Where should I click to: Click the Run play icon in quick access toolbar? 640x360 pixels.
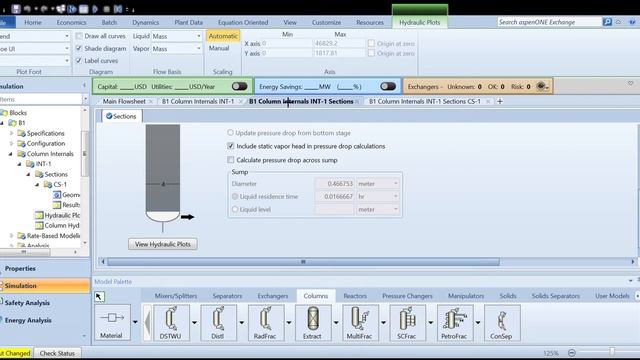point(95,9)
